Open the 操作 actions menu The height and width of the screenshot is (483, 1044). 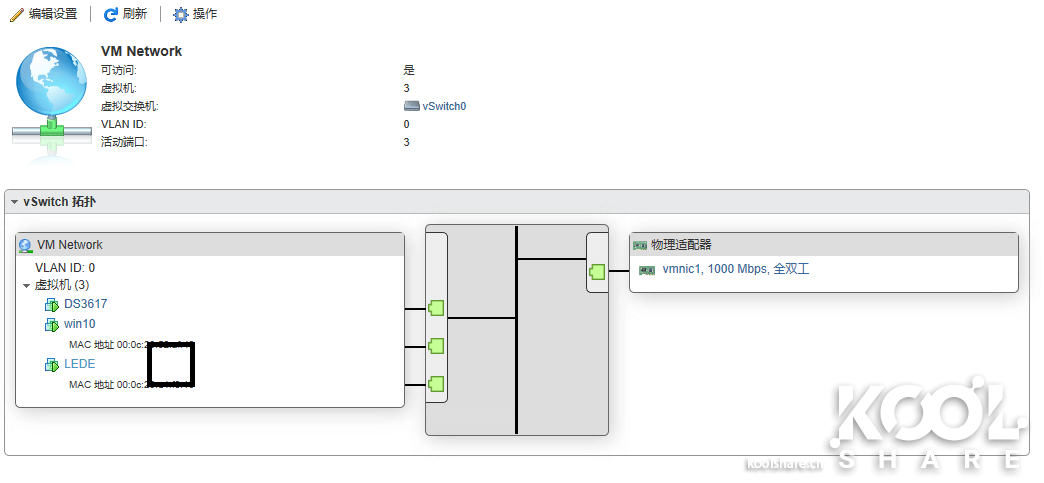click(x=204, y=15)
